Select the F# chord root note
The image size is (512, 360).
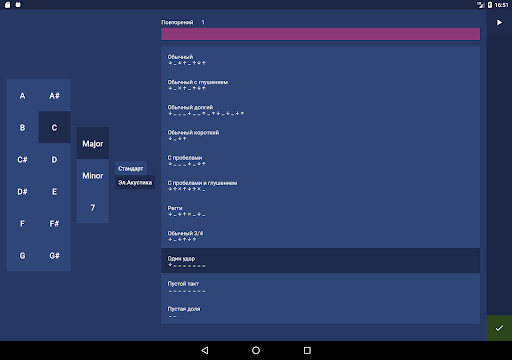coord(54,224)
